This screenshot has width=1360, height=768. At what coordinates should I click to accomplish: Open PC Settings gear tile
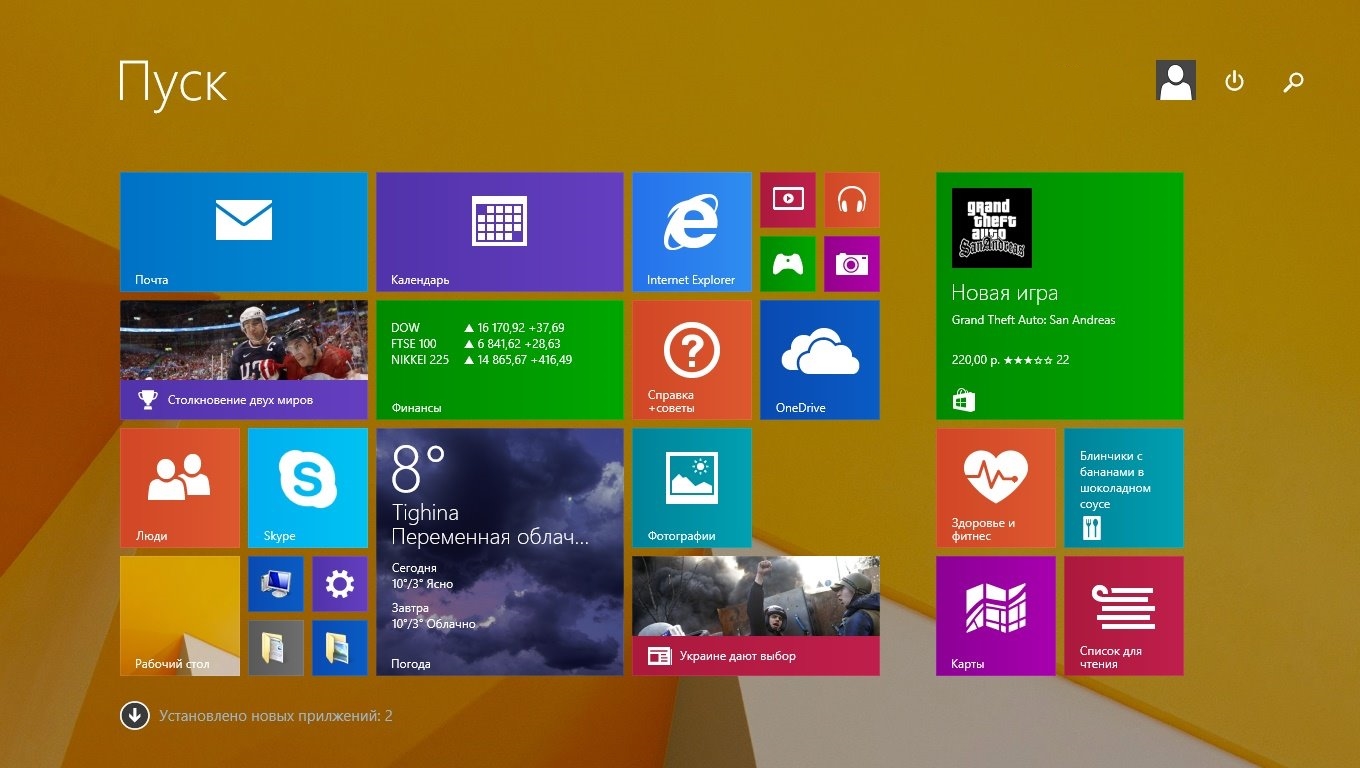coord(340,584)
